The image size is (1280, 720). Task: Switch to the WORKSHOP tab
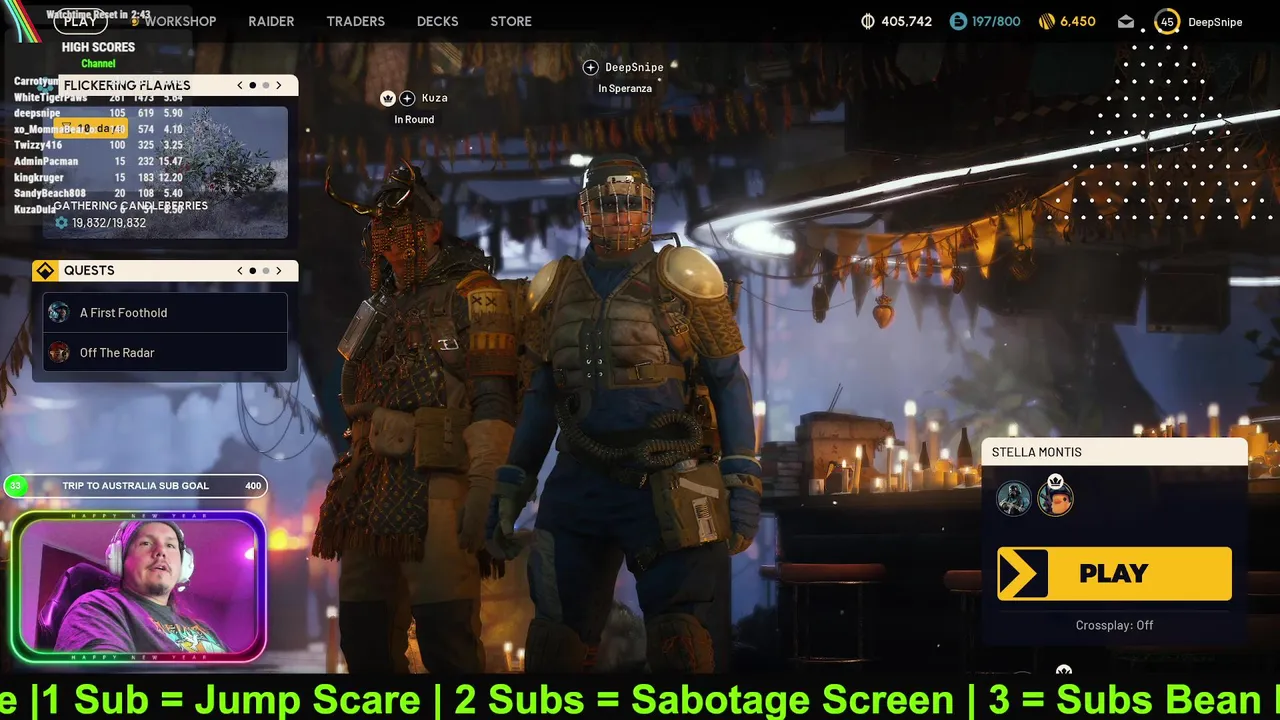(x=180, y=21)
